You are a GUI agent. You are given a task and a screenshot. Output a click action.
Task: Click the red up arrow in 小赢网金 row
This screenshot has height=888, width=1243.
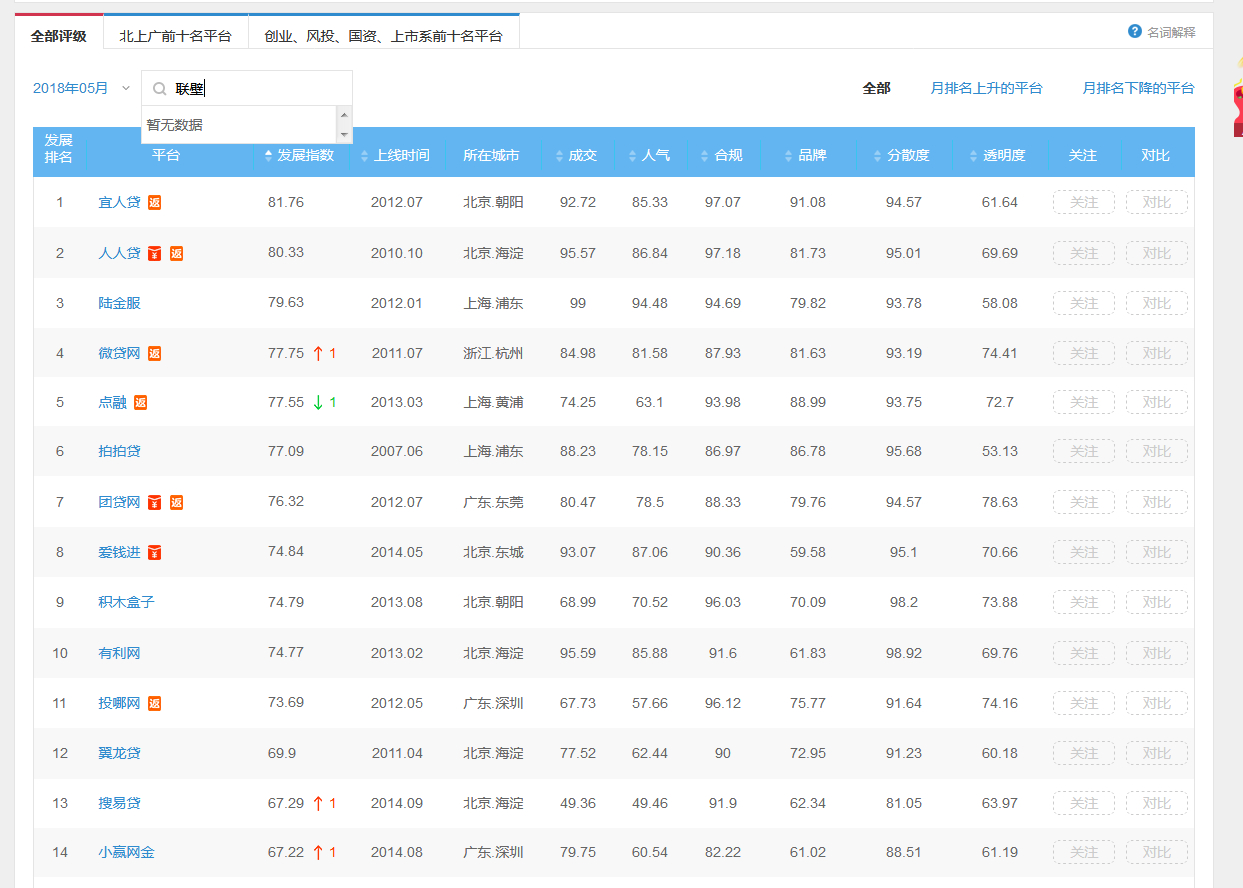tap(318, 852)
